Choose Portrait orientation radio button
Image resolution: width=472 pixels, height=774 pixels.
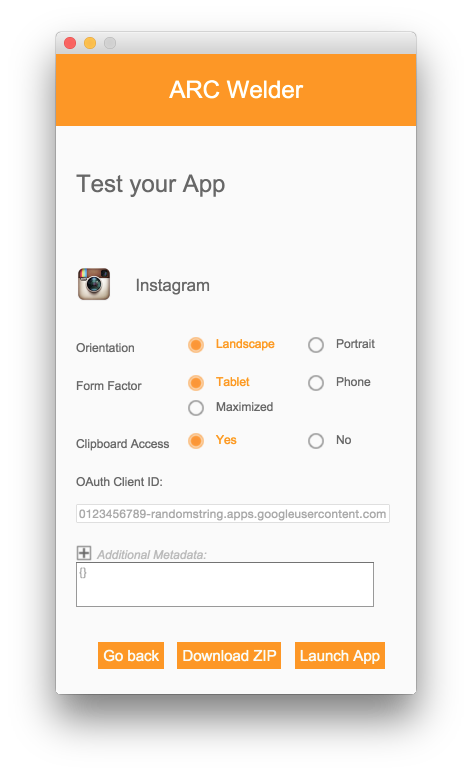tap(316, 345)
